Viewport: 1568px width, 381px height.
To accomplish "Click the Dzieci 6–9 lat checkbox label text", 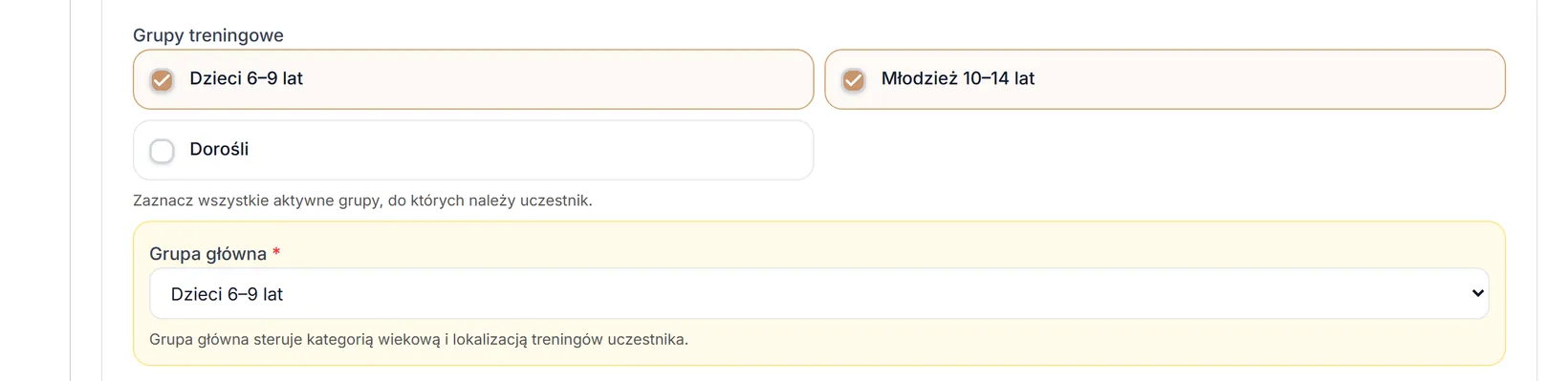I will [246, 78].
